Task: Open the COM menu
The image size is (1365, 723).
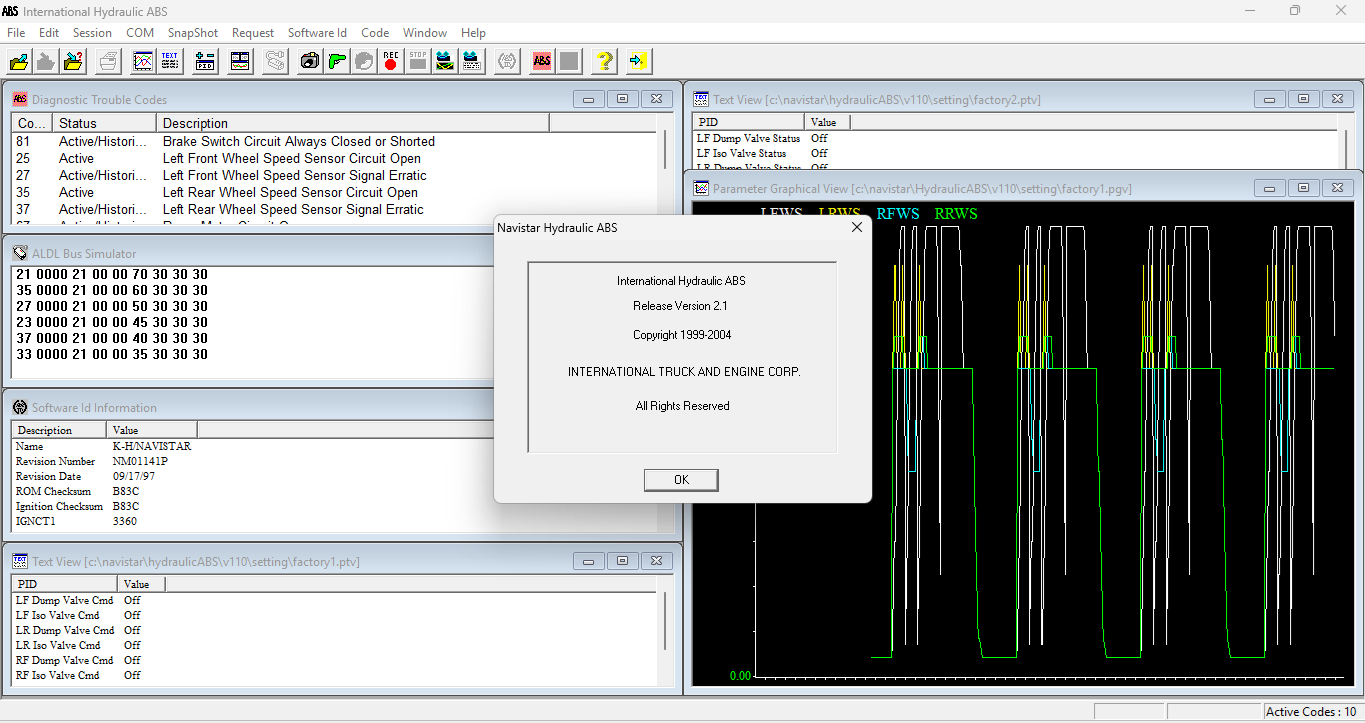Action: 140,33
